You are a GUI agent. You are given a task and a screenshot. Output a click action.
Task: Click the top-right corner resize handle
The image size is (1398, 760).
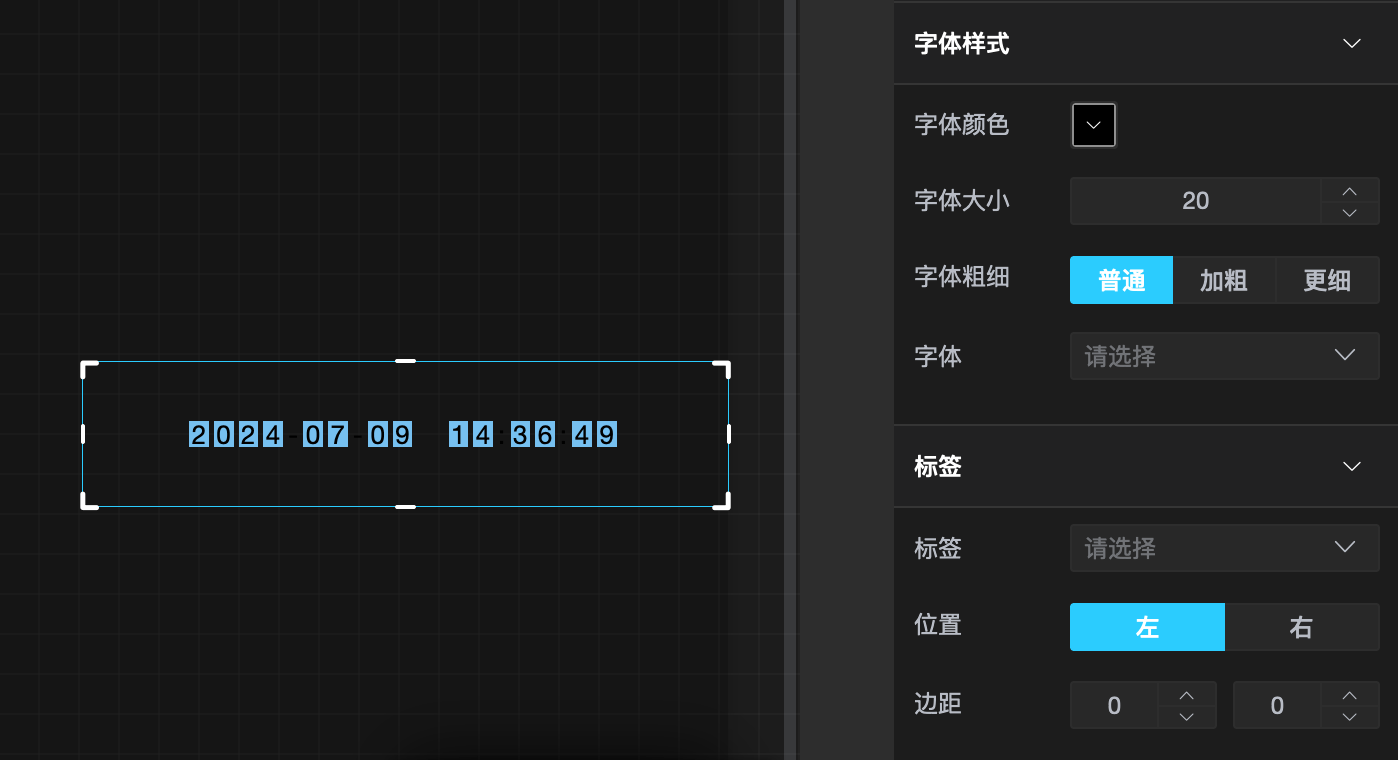pos(722,368)
